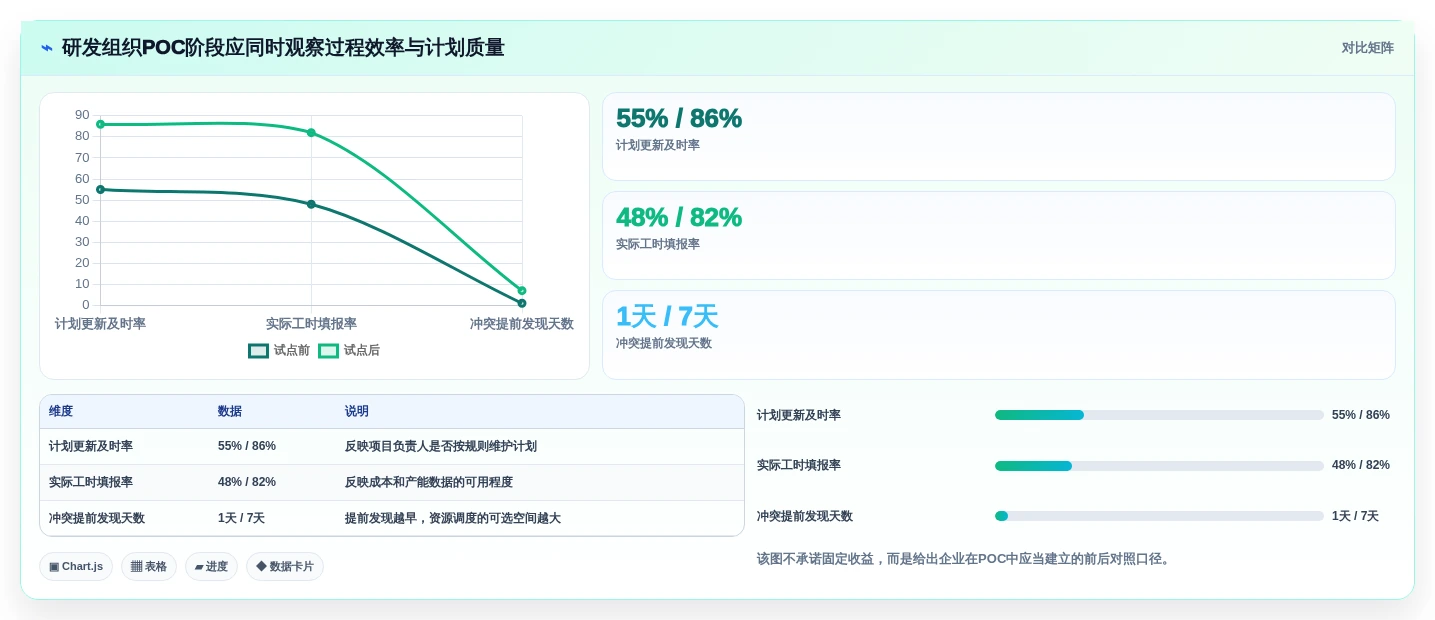The height and width of the screenshot is (620, 1435).
Task: Click the 冲突提前发现天数 progress bar
Action: (1159, 516)
